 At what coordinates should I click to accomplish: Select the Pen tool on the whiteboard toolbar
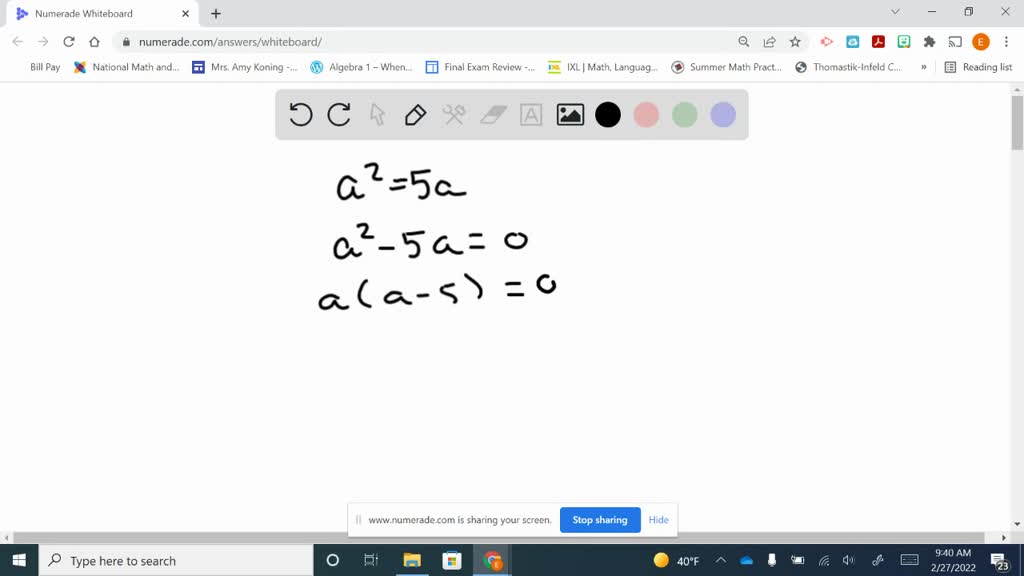415,114
